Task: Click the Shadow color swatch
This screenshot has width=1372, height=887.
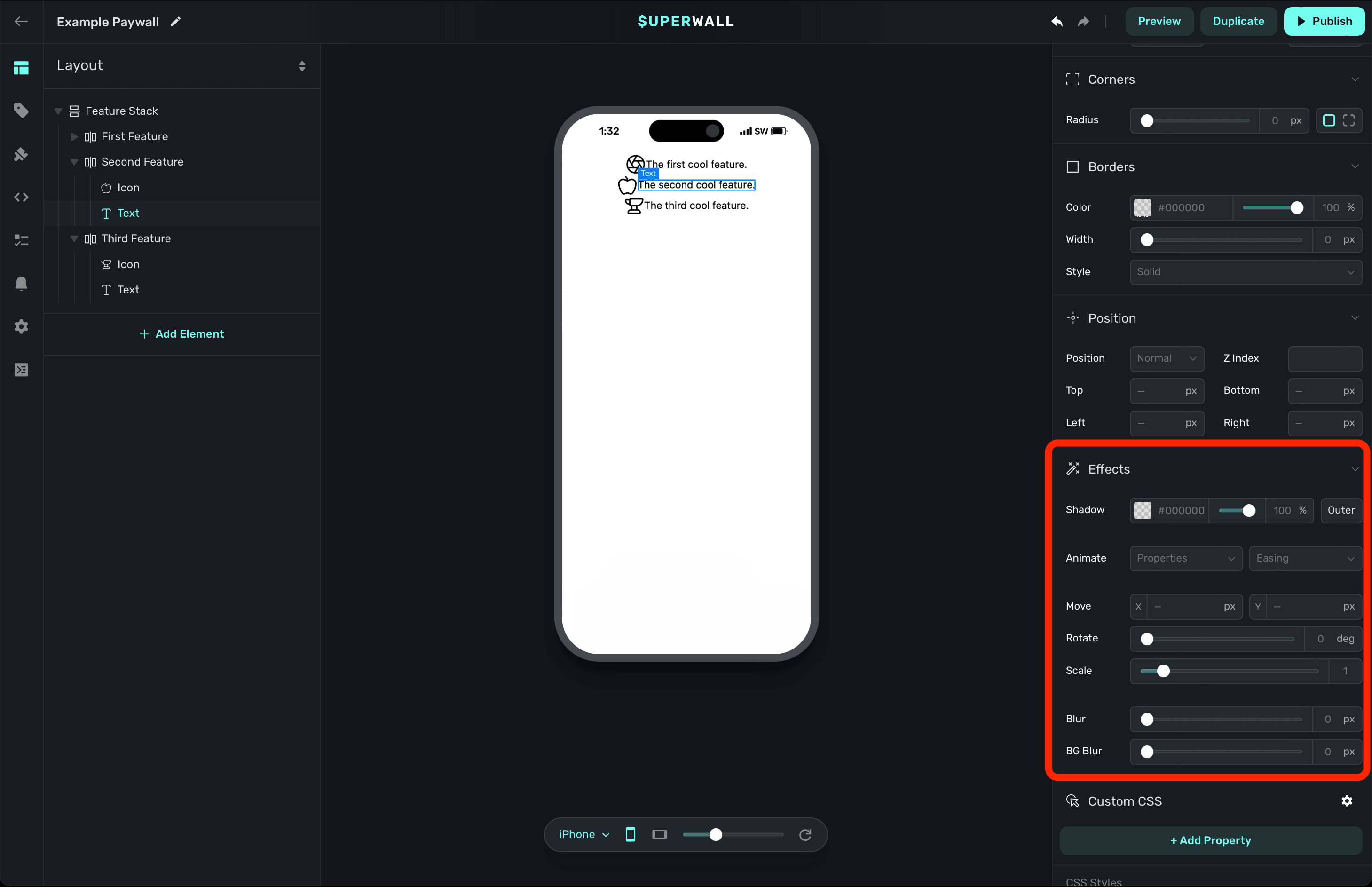Action: [1142, 510]
